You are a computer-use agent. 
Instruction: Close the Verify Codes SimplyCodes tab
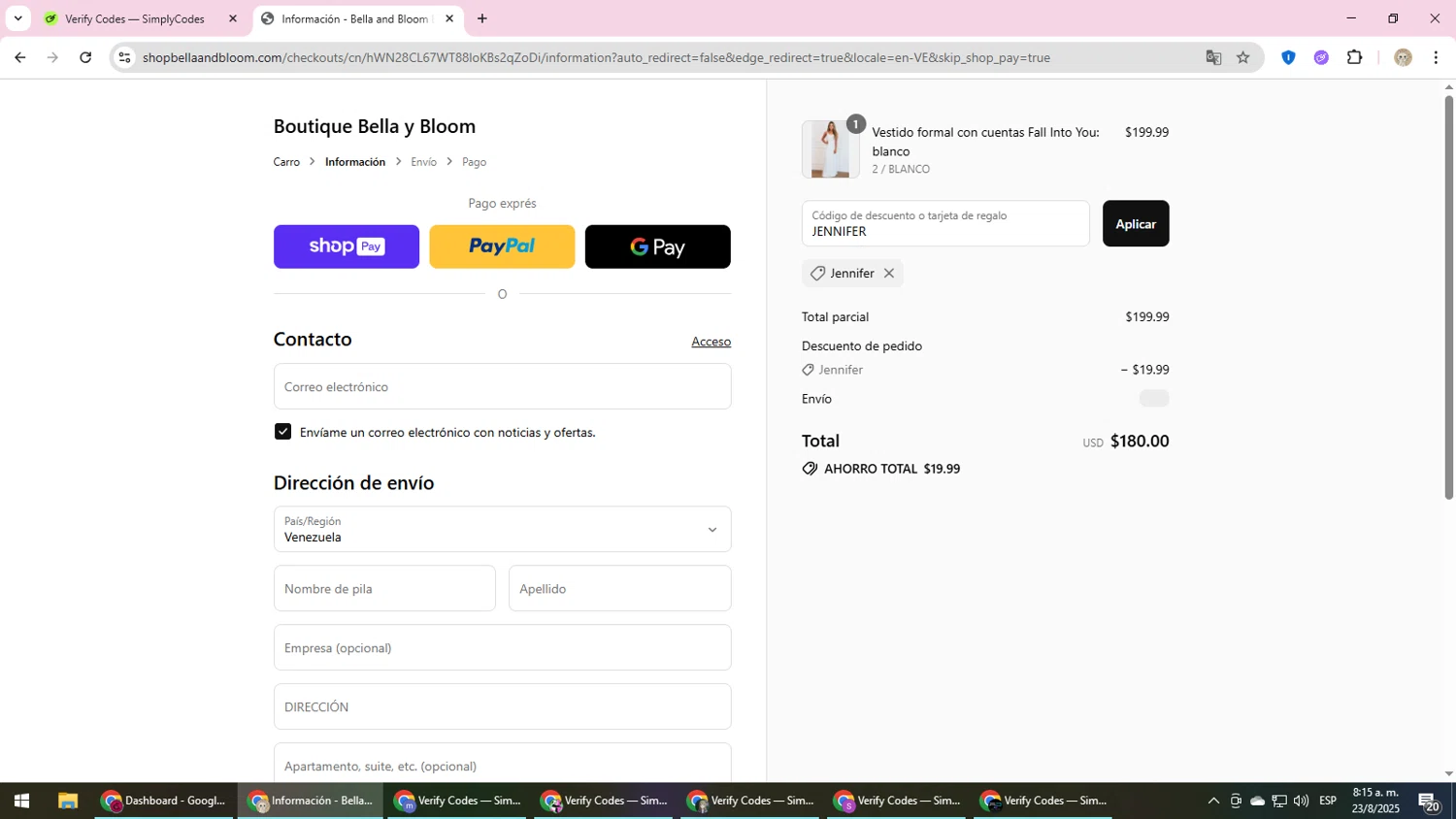pyautogui.click(x=232, y=18)
